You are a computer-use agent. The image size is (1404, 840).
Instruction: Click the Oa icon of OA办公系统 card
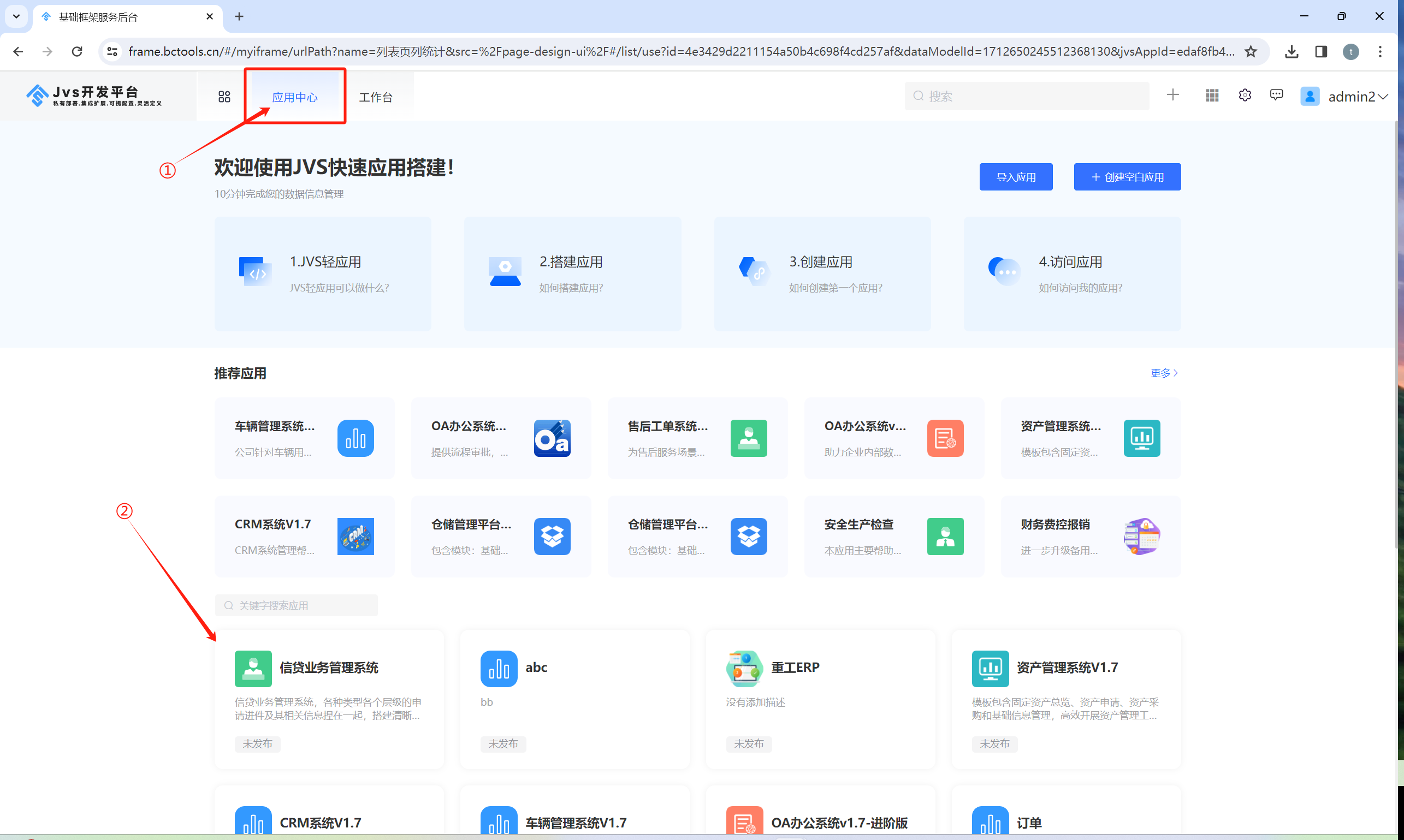(x=552, y=438)
